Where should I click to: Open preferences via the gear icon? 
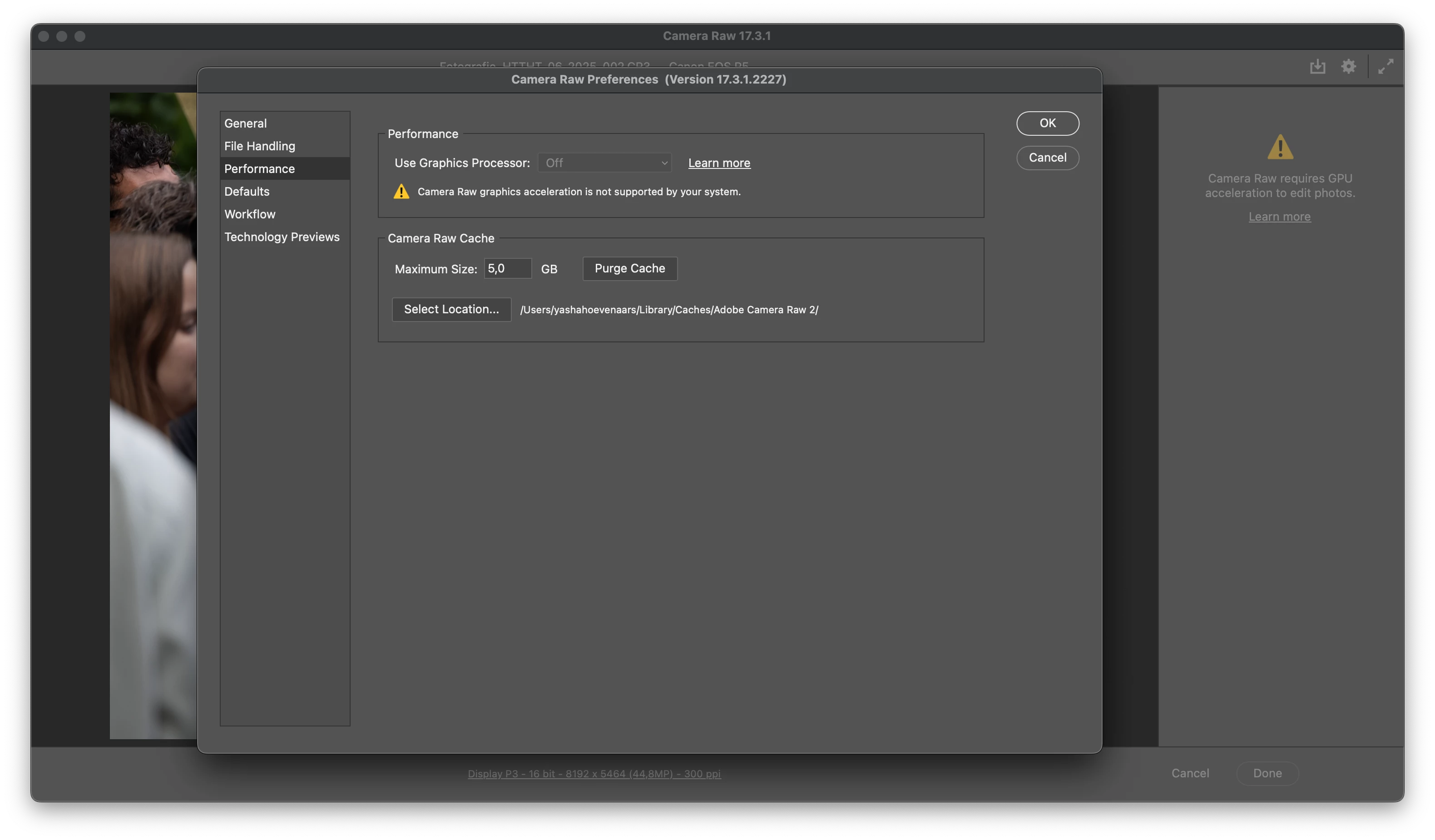tap(1348, 67)
